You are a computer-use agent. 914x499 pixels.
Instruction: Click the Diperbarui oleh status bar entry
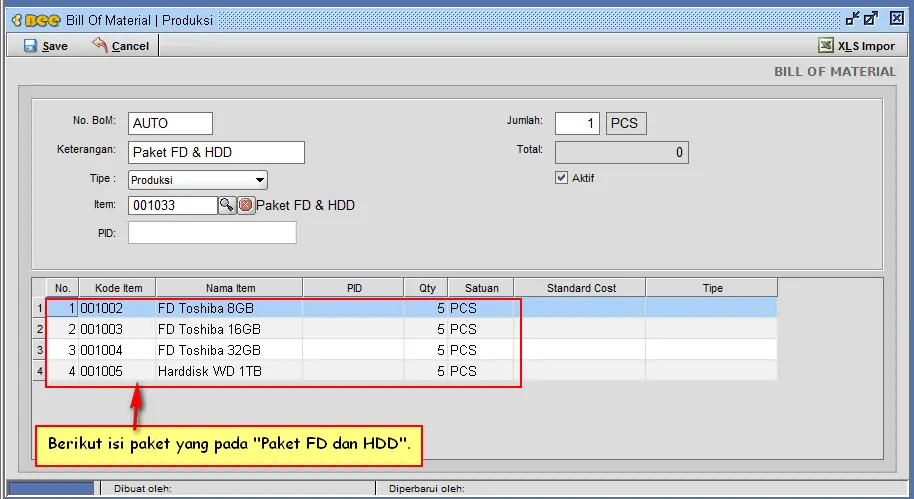(x=427, y=489)
